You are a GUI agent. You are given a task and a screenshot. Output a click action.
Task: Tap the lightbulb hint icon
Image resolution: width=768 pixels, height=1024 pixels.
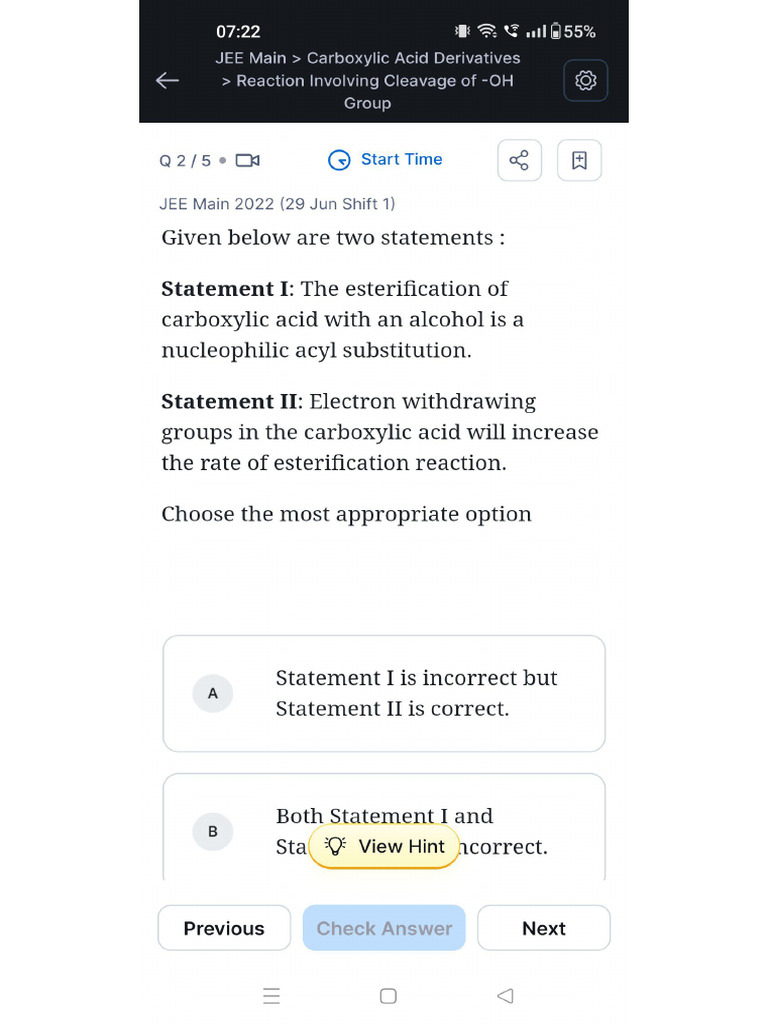click(336, 846)
